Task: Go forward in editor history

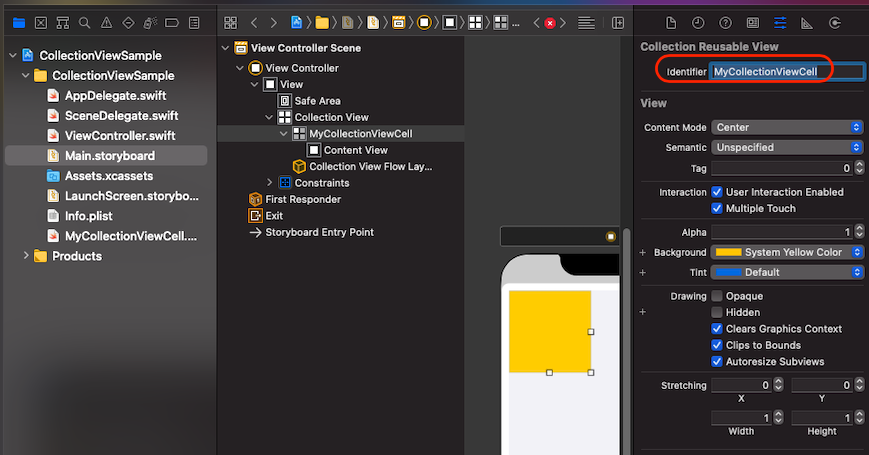Action: [x=274, y=23]
